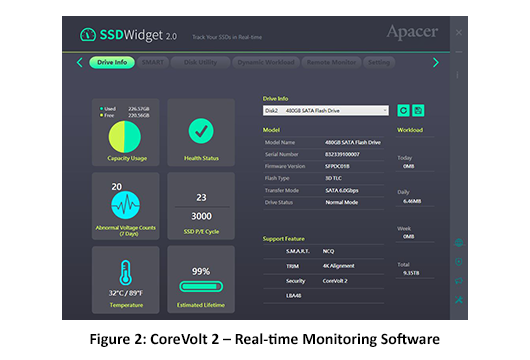Screen dimensions: 530x360
Task: Click the Health Status checkmark icon
Action: (x=201, y=131)
